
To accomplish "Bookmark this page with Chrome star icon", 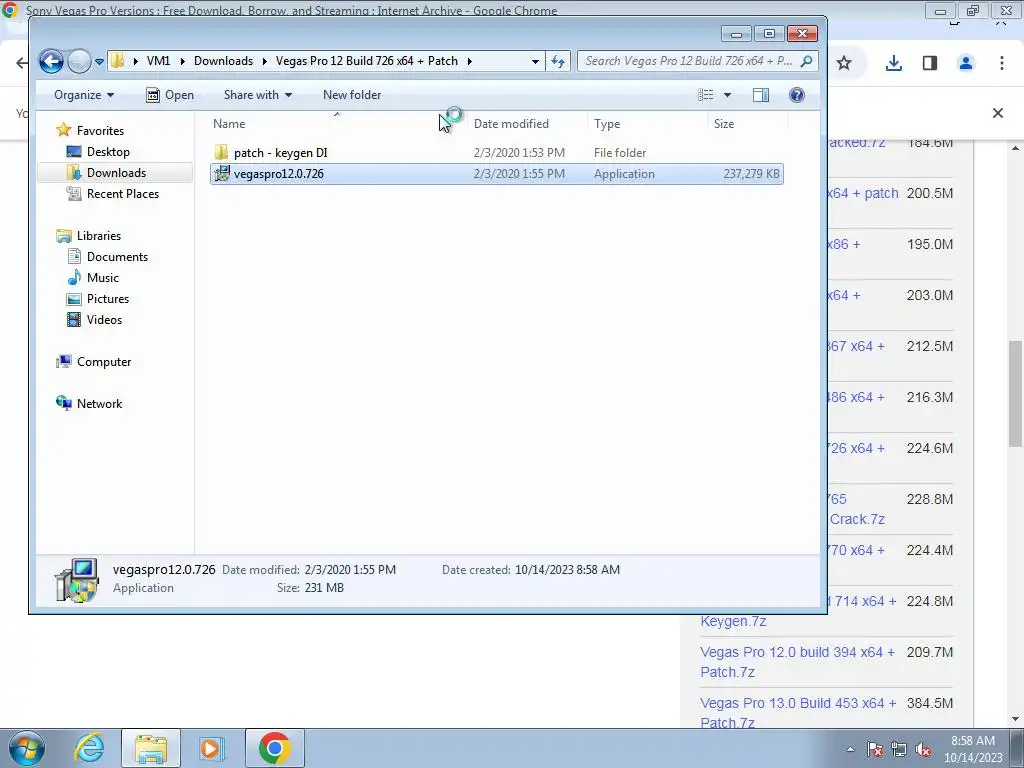I will coord(844,63).
